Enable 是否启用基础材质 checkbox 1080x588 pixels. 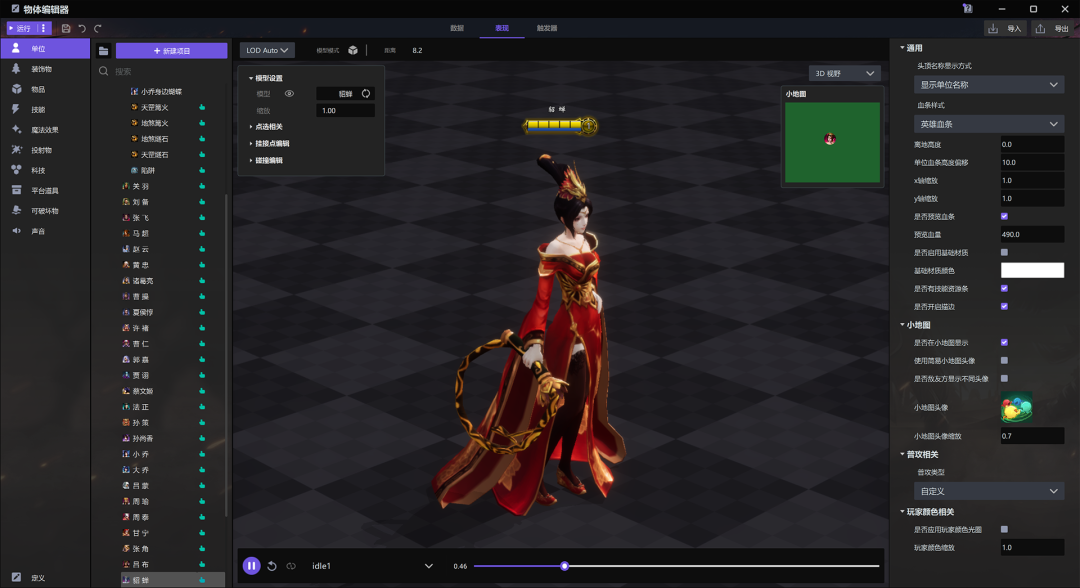click(1004, 252)
